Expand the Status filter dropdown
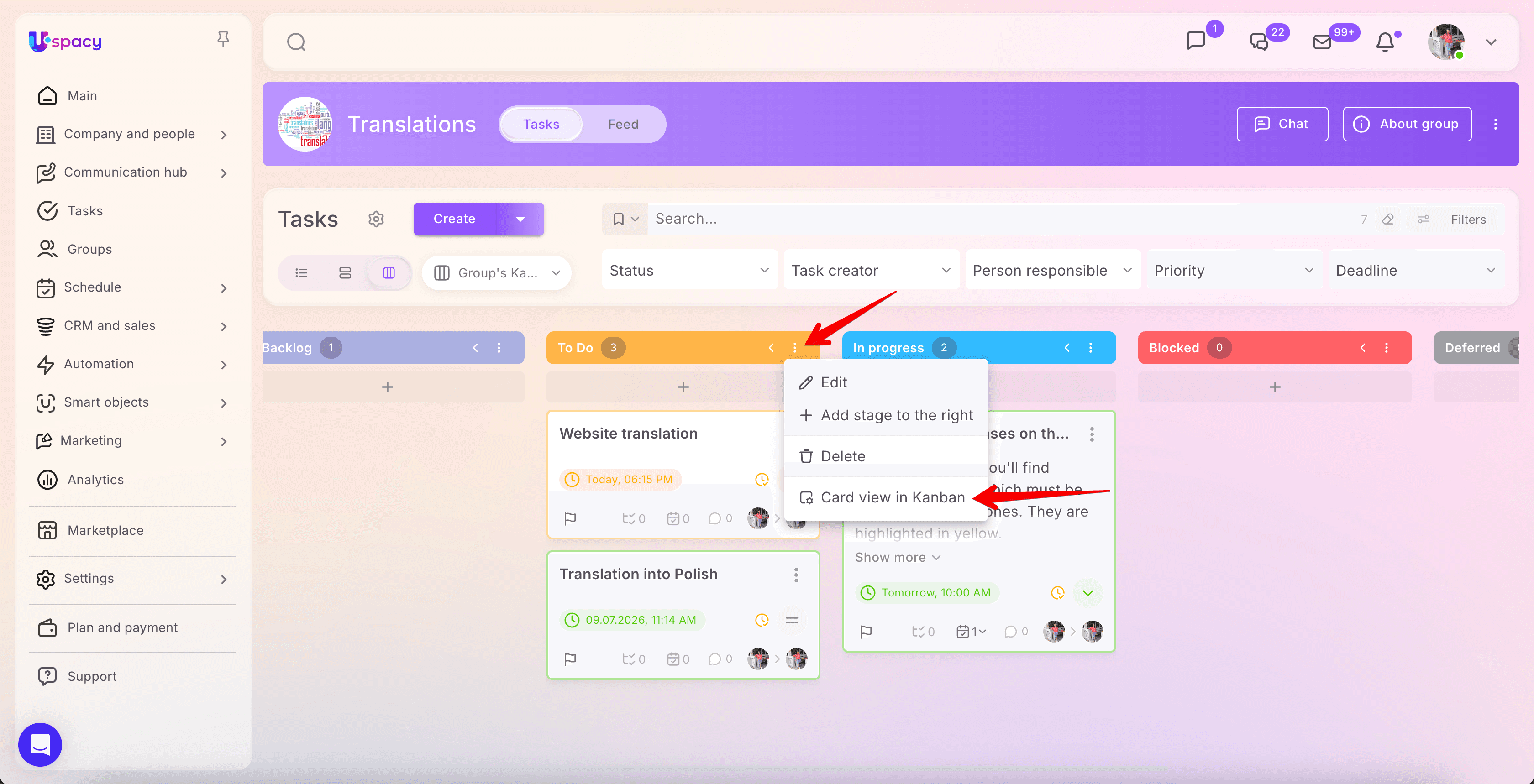Image resolution: width=1534 pixels, height=784 pixels. [689, 270]
